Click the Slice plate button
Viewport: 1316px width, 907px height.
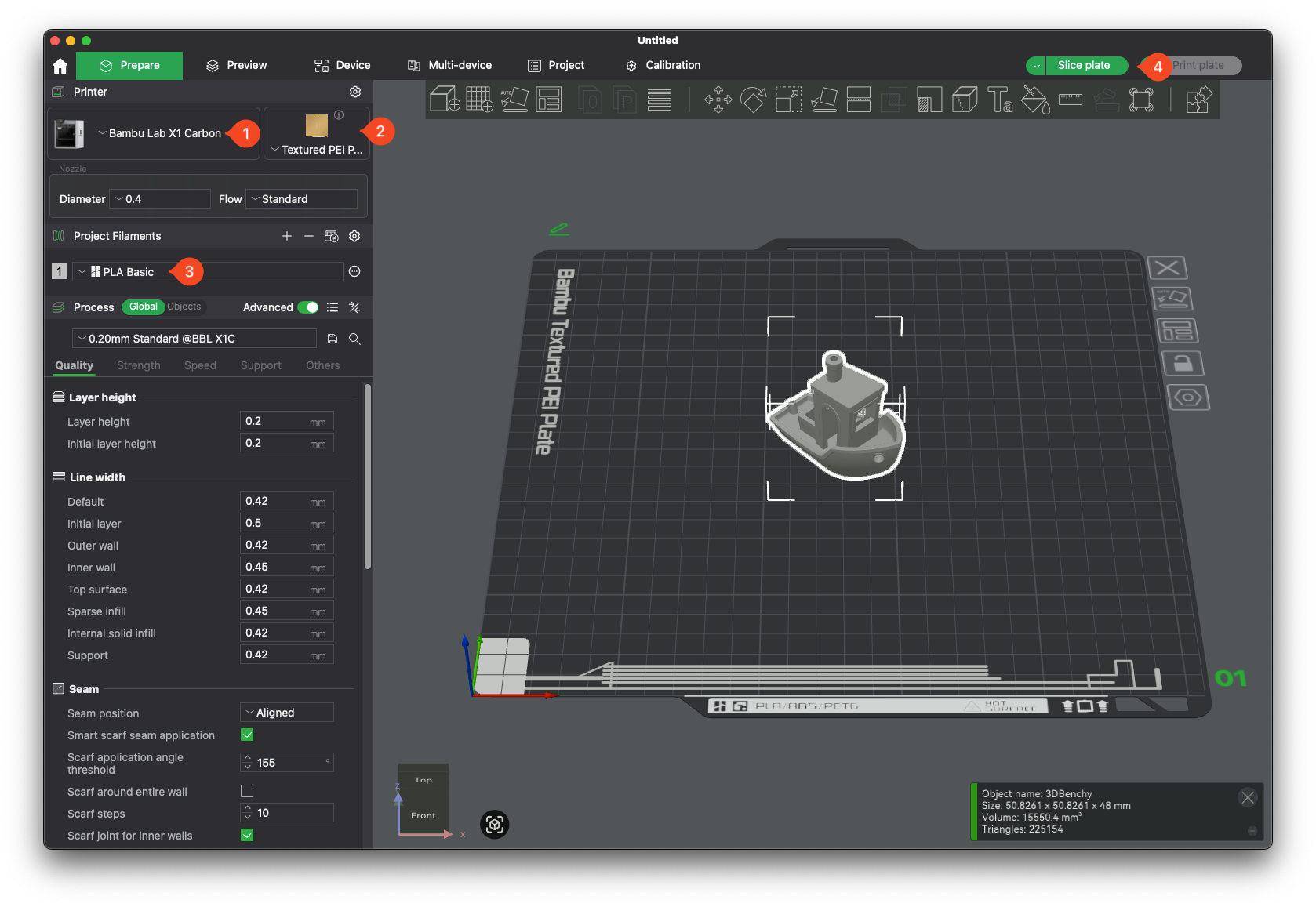1084,65
